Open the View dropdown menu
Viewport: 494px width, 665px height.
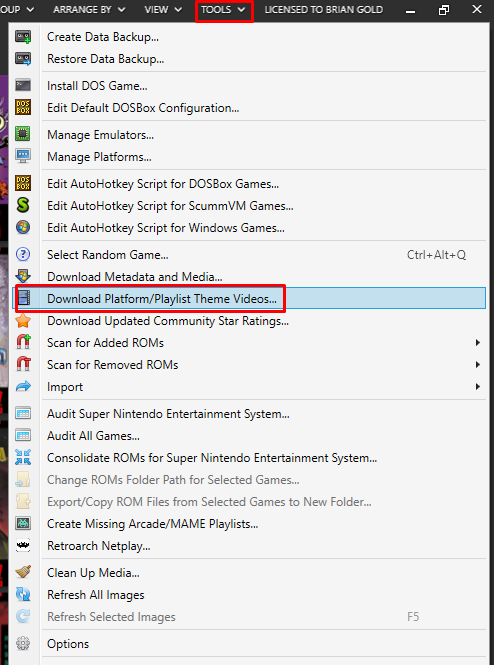point(163,9)
